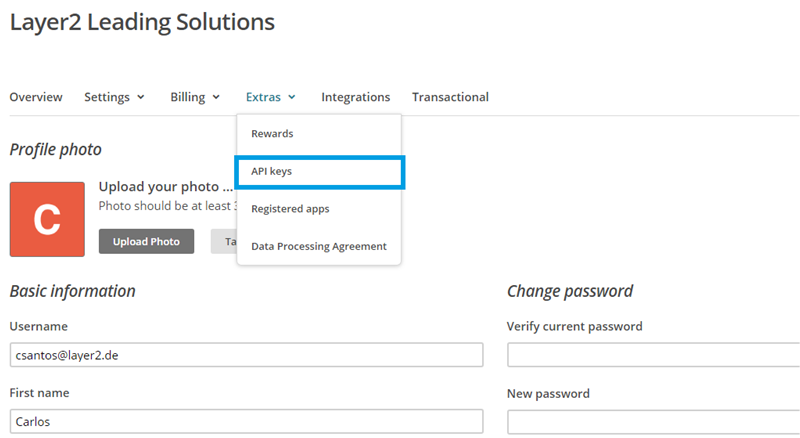The width and height of the screenshot is (800, 438).
Task: Select Data Processing Agreement menu item
Action: coord(318,246)
